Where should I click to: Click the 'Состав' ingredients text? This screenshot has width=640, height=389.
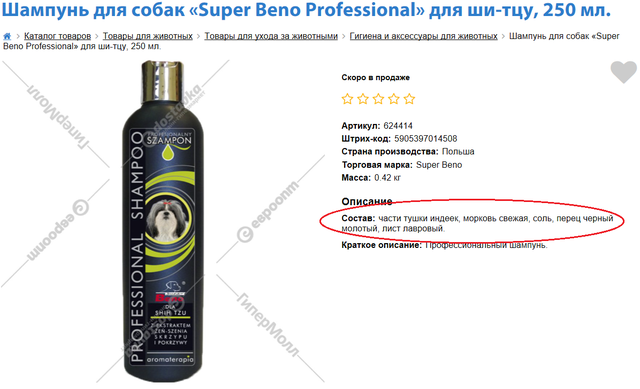pyautogui.click(x=477, y=223)
